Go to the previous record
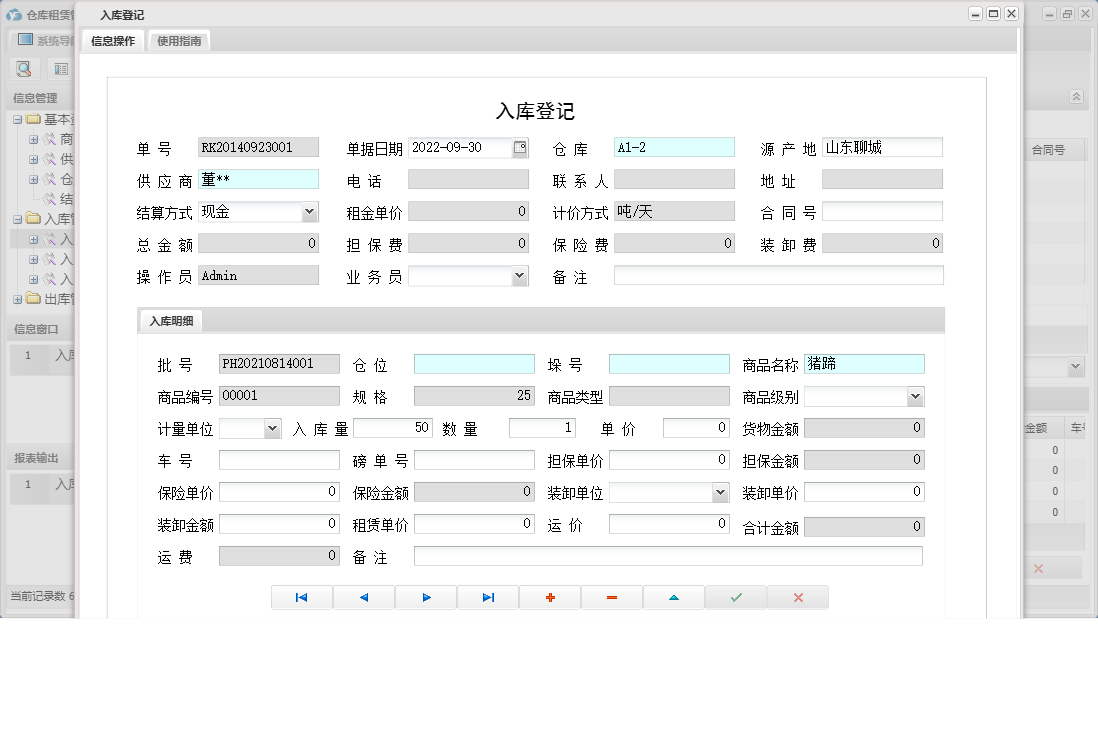1098x735 pixels. pos(364,597)
